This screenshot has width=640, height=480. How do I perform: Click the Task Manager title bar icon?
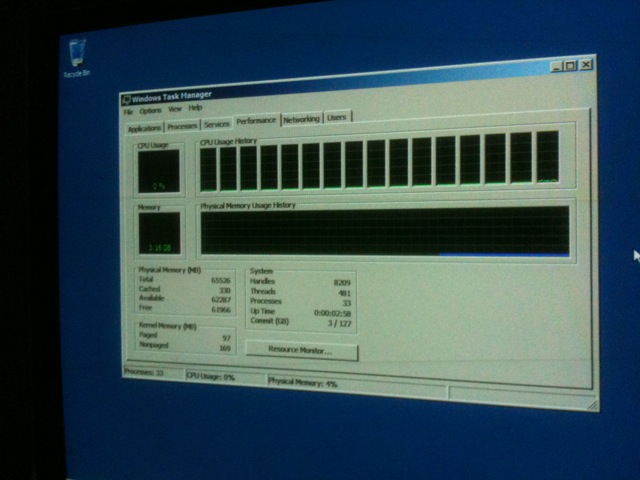(x=127, y=100)
